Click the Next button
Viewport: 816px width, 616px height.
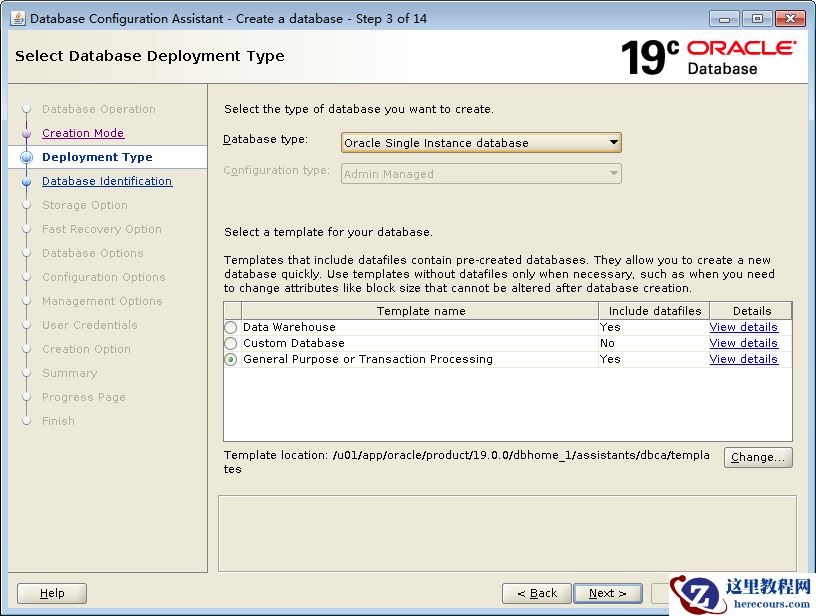pos(607,593)
